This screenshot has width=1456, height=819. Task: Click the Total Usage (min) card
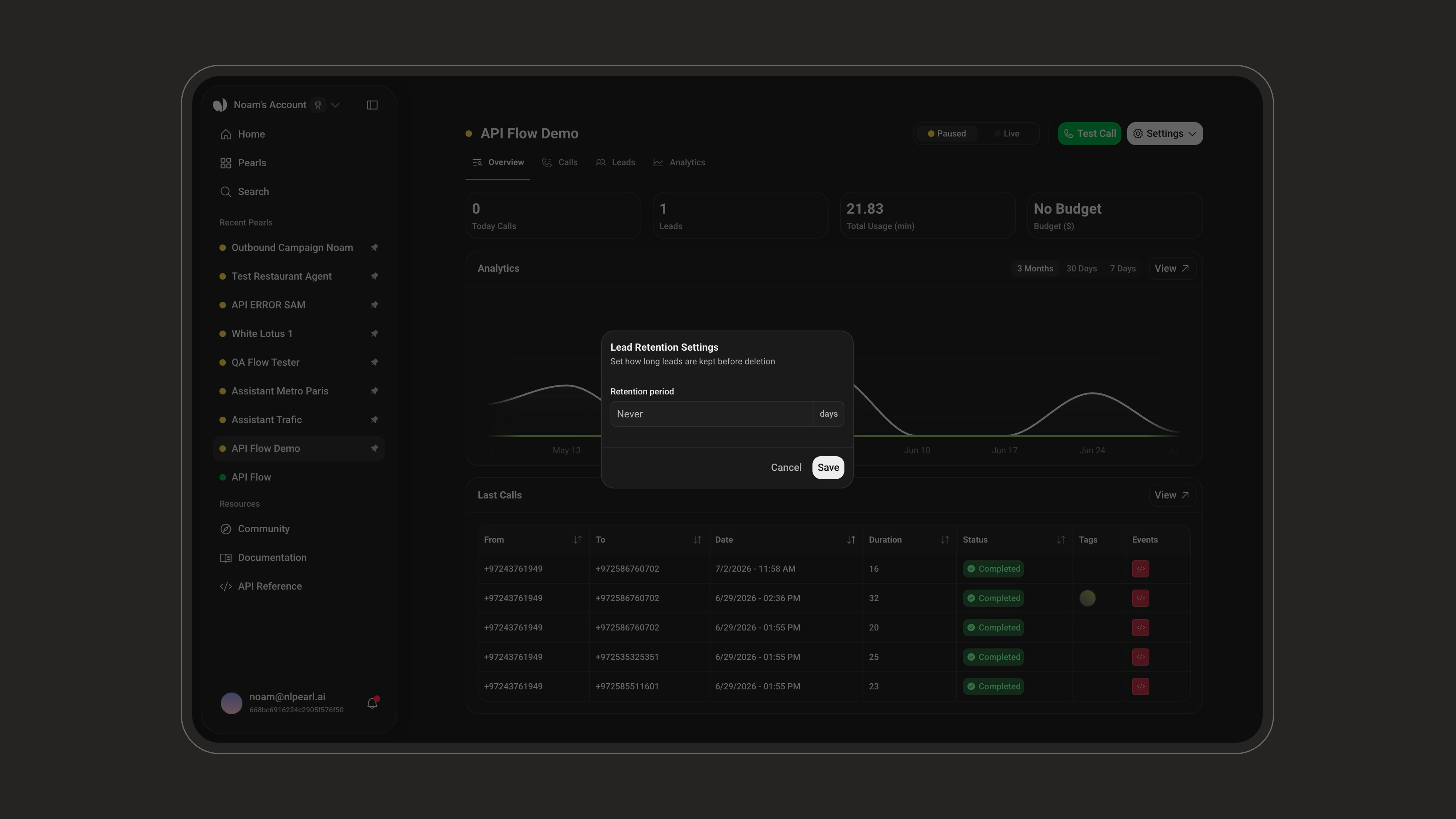[x=928, y=215]
